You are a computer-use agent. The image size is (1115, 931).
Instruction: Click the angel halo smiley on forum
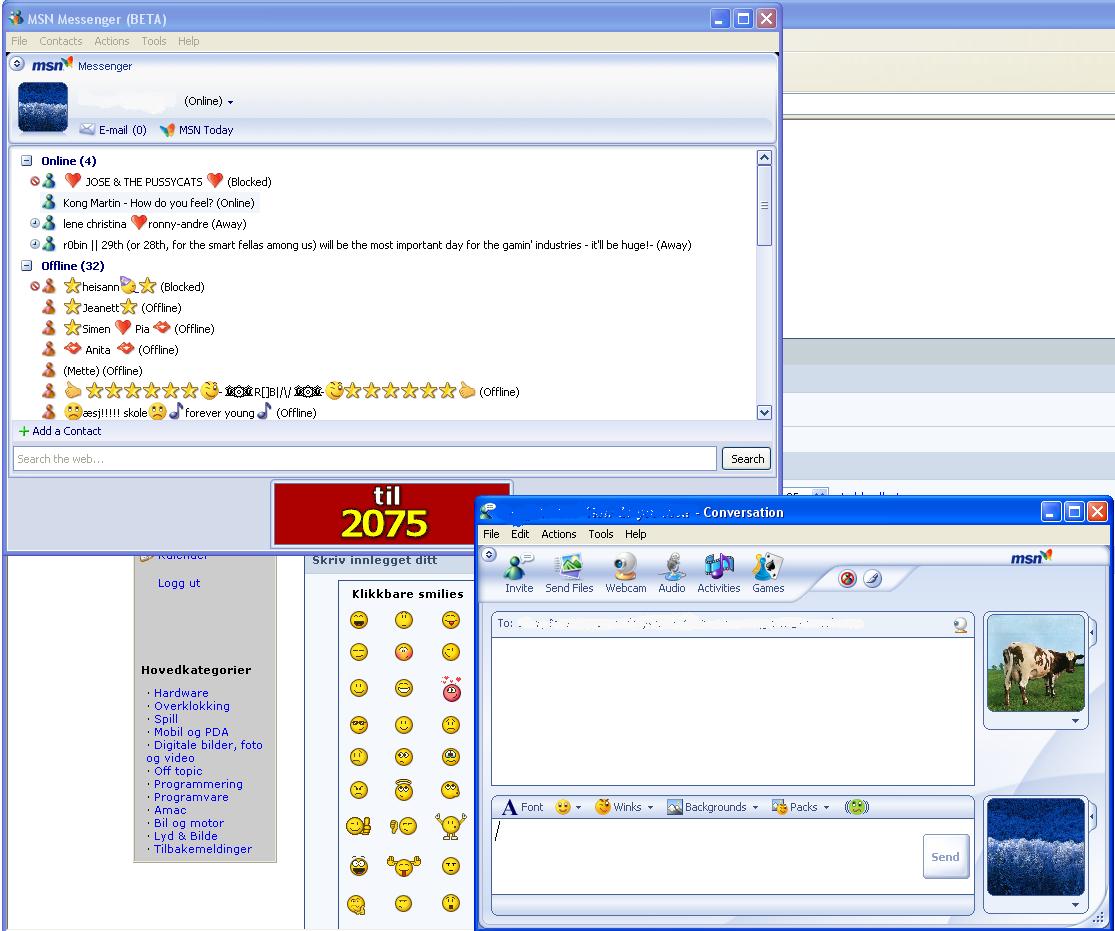tap(404, 789)
